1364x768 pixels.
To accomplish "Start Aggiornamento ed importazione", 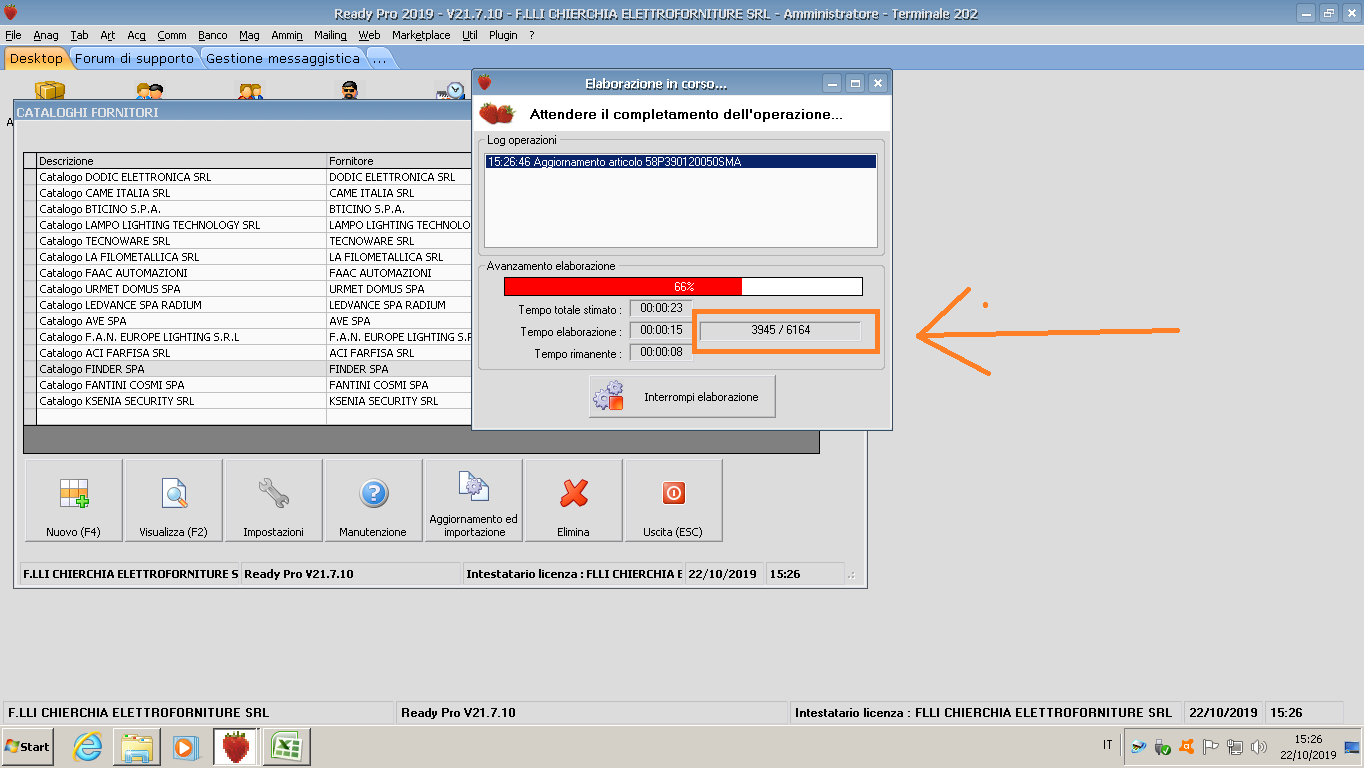I will tap(474, 500).
